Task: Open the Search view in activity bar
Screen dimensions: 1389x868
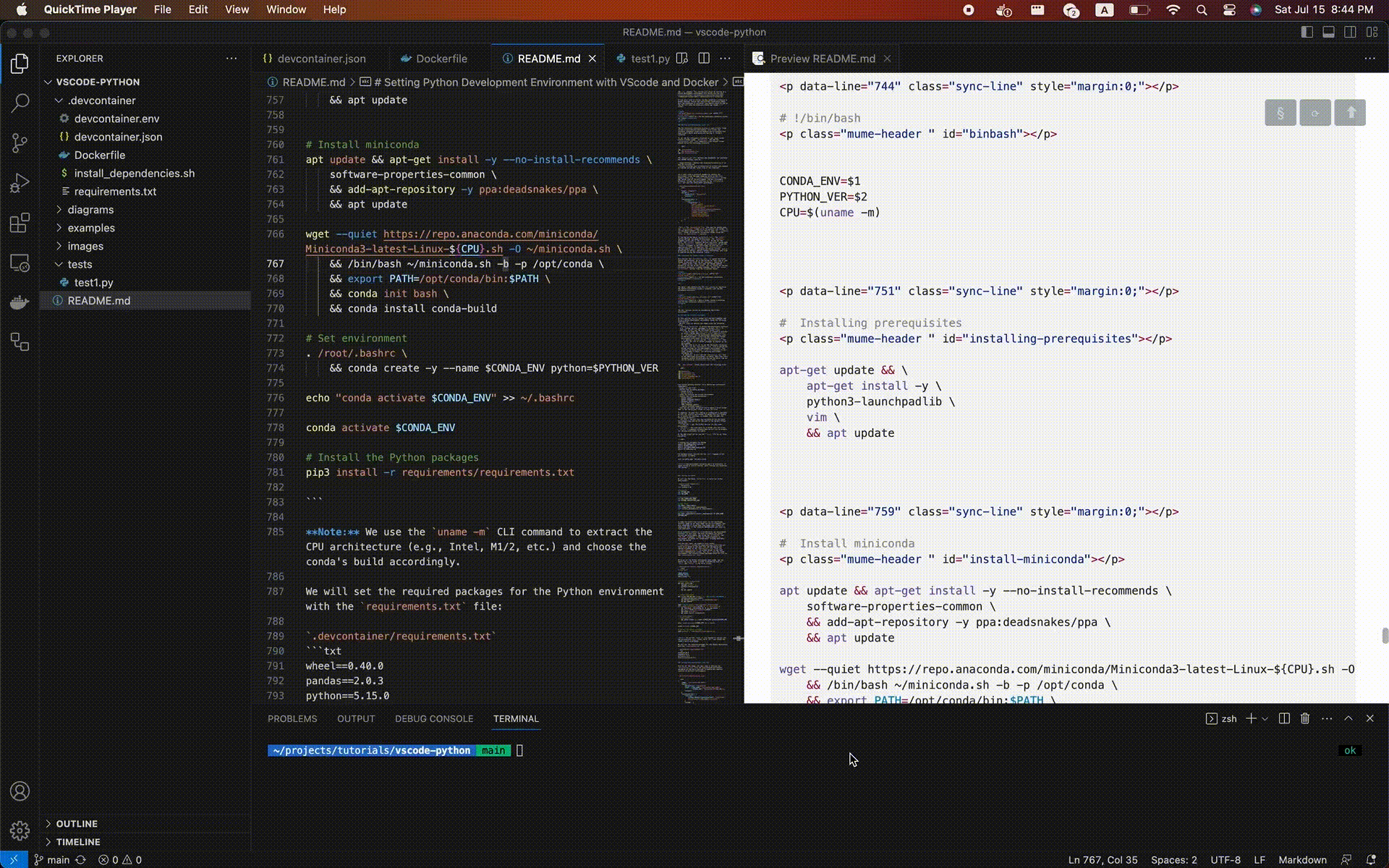Action: pyautogui.click(x=20, y=103)
